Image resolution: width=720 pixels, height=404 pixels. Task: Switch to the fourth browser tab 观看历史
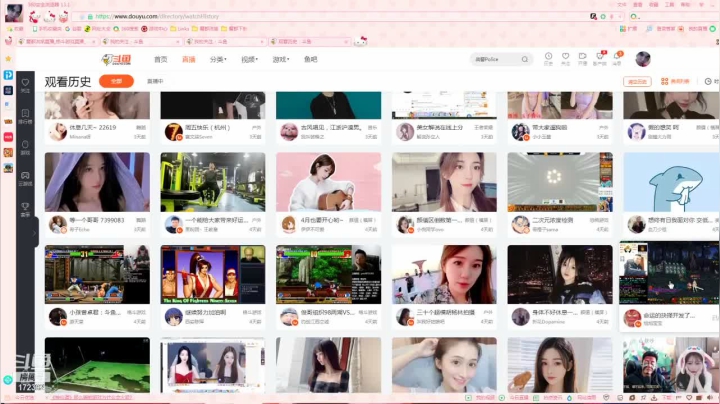point(309,41)
